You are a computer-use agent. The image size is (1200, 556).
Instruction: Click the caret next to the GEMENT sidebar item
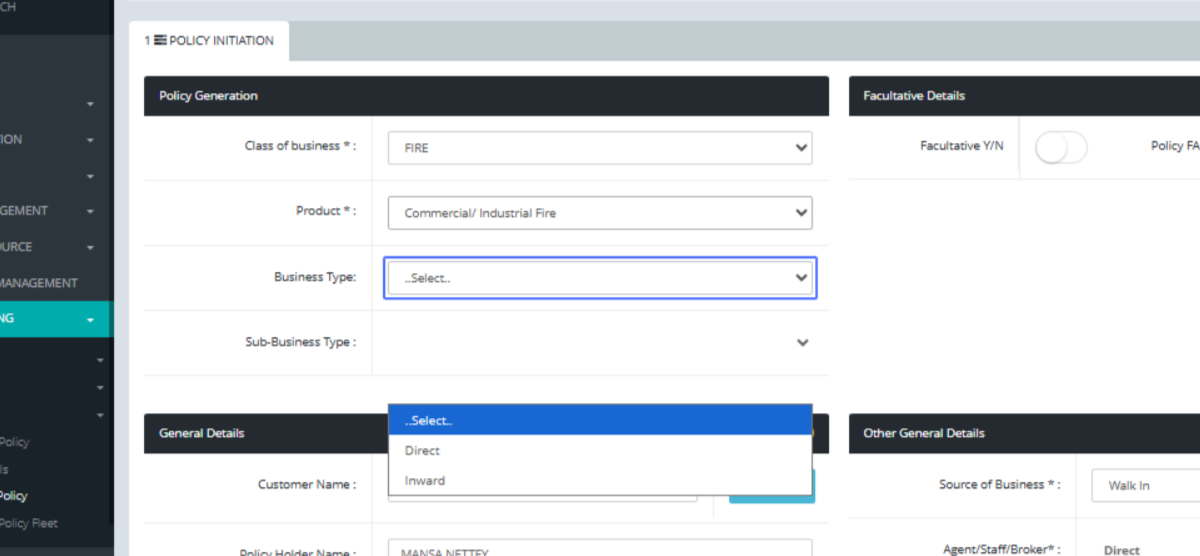point(90,212)
